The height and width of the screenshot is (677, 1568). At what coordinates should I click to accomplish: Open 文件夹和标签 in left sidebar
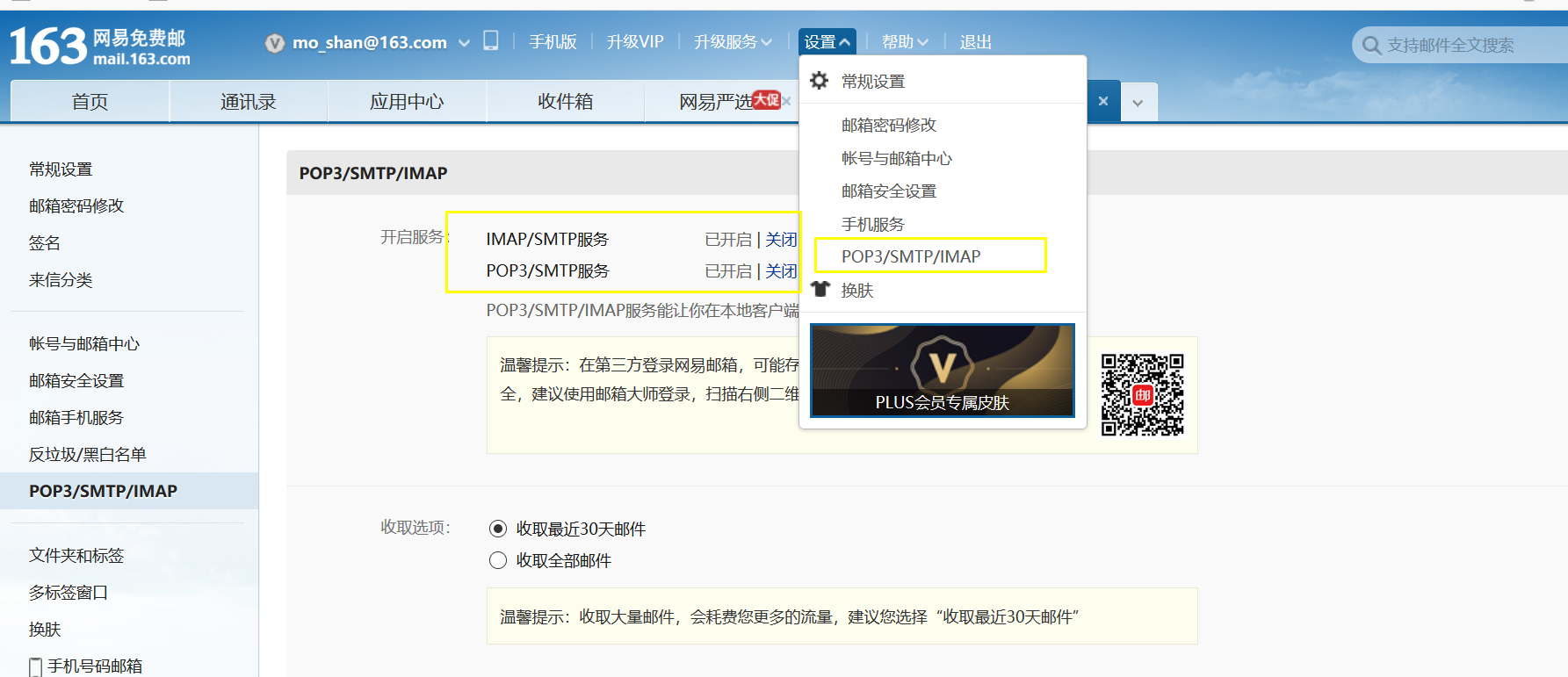click(x=76, y=556)
